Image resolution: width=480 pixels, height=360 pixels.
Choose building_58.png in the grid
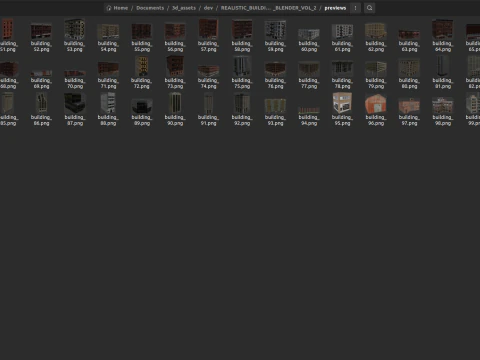[x=242, y=36]
